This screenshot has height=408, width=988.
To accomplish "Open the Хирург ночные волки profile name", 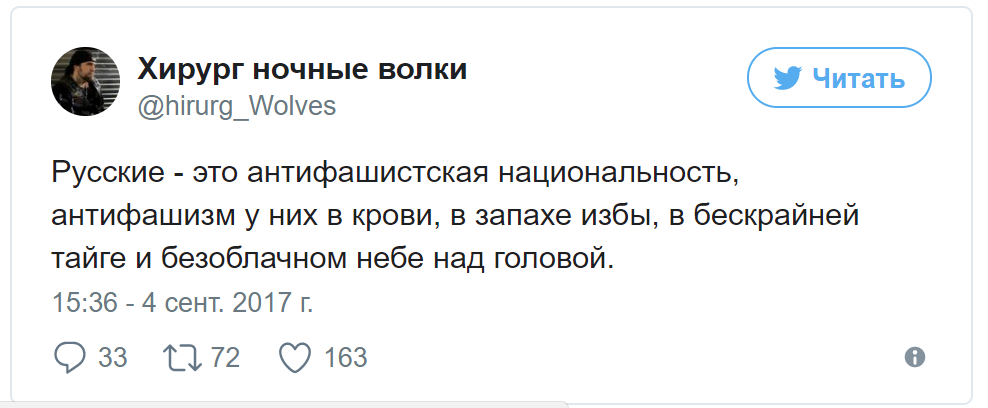I will tap(301, 70).
